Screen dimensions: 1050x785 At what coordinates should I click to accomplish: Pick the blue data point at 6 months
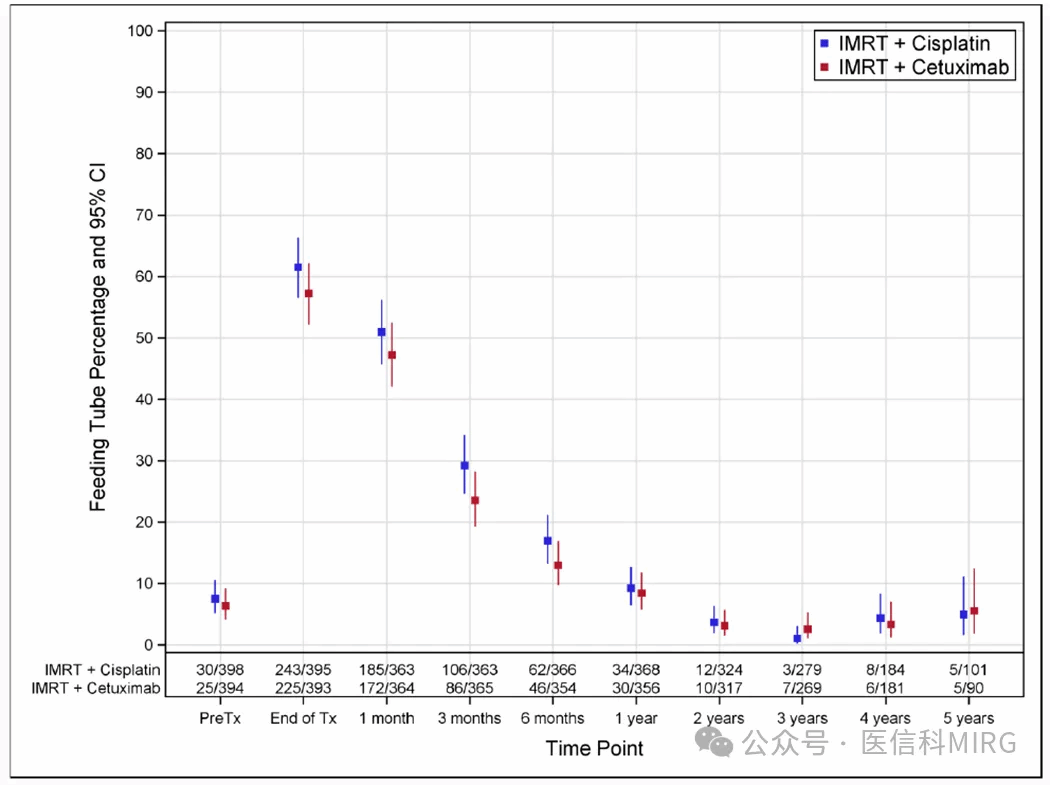[547, 540]
